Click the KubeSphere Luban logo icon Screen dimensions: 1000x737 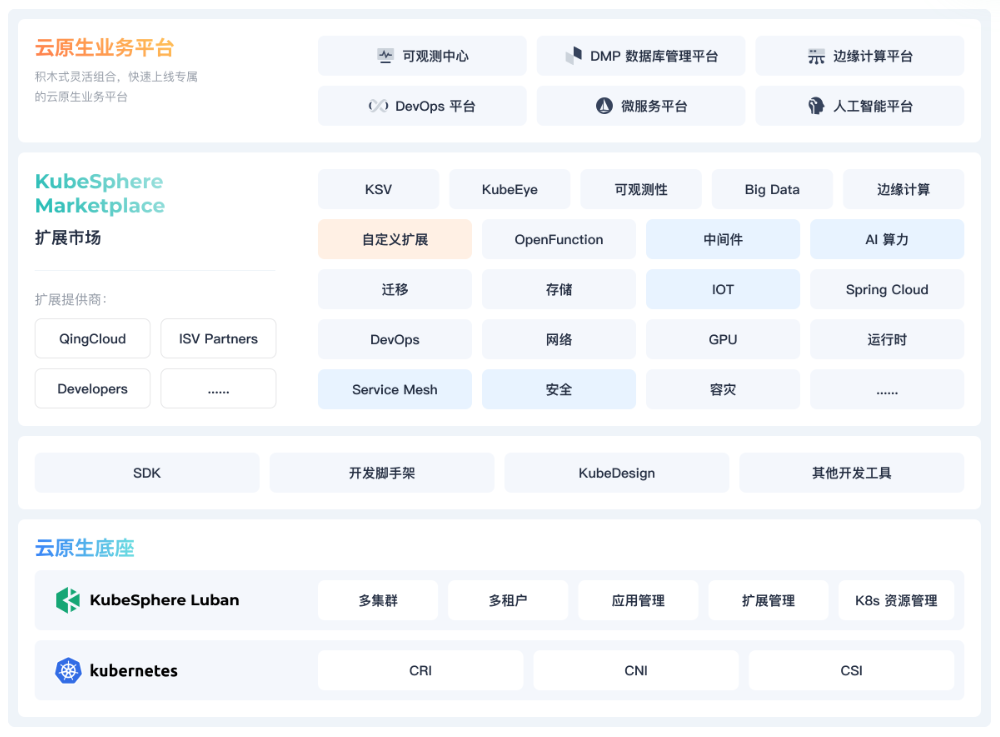[x=68, y=600]
